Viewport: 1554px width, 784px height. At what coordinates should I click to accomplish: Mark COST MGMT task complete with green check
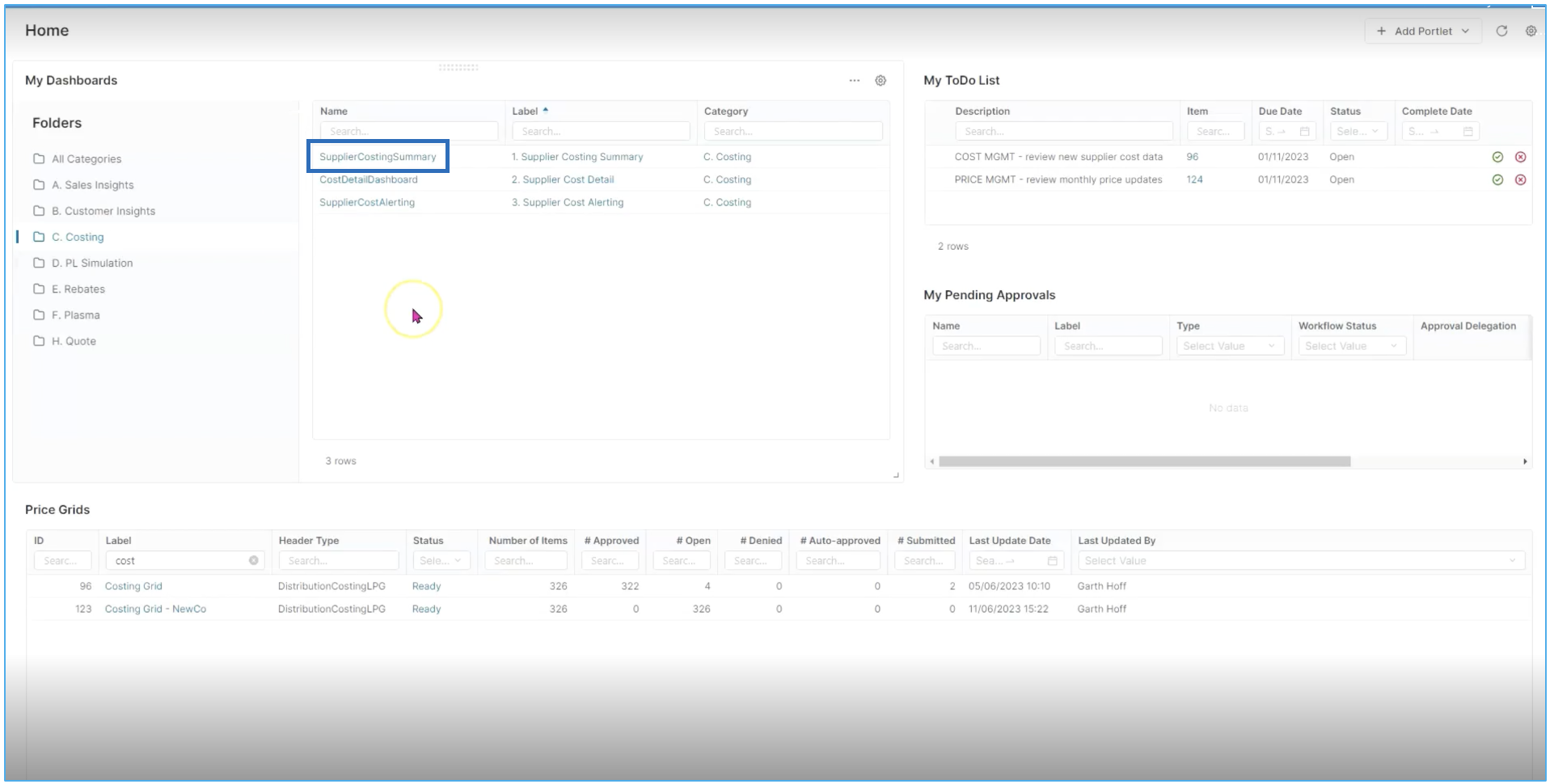coord(1497,157)
